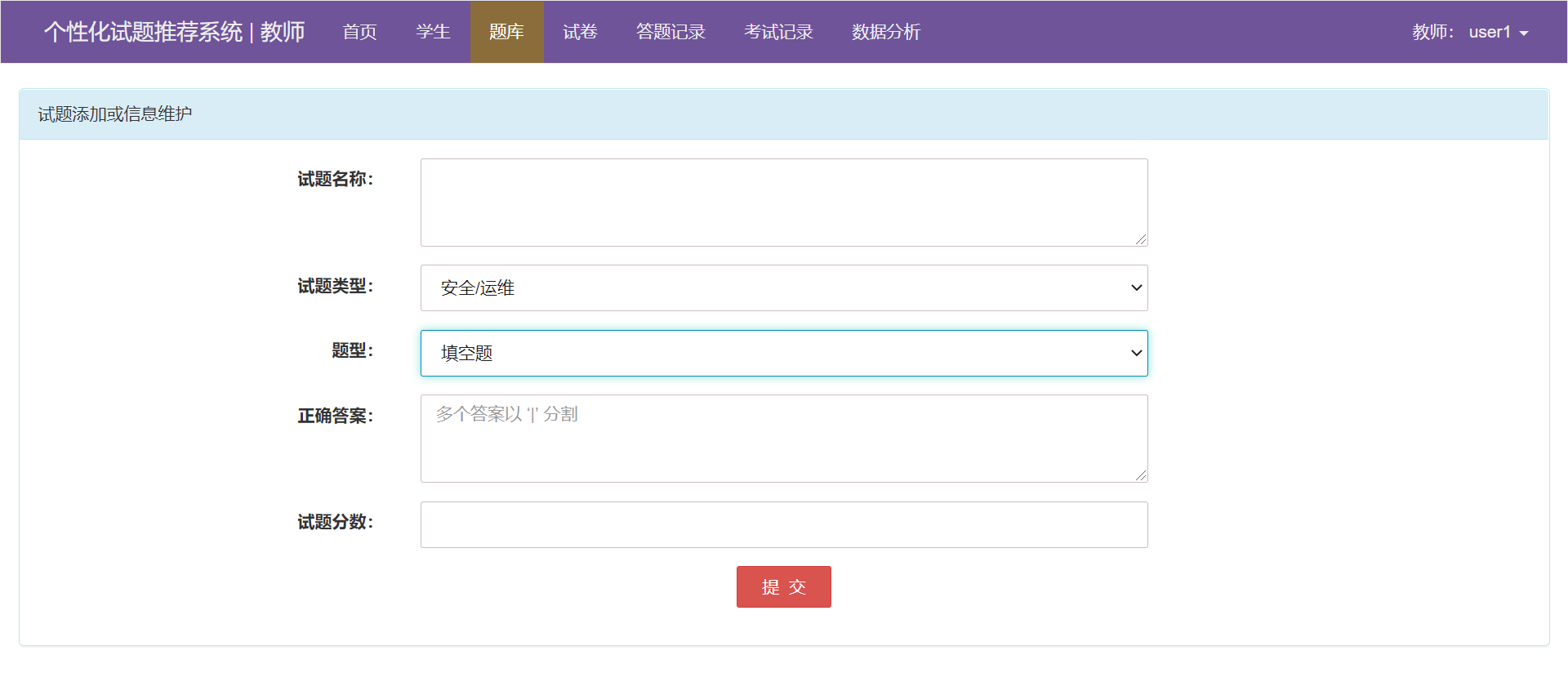
Task: Grab the 正确答案 textarea resize handle
Action: tap(1141, 475)
